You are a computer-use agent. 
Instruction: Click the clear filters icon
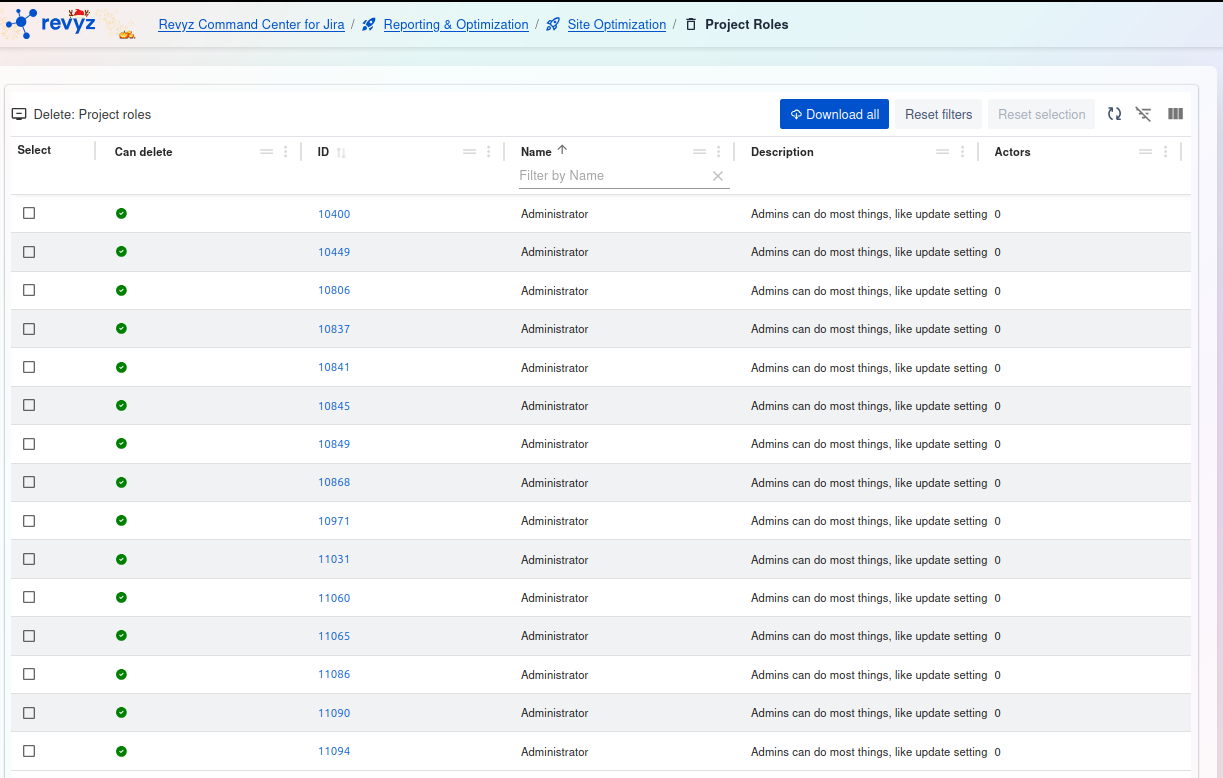tap(1144, 114)
